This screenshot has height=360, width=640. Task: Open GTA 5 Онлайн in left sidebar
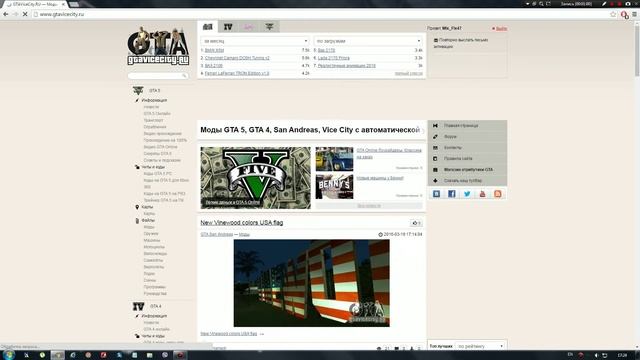(x=157, y=113)
